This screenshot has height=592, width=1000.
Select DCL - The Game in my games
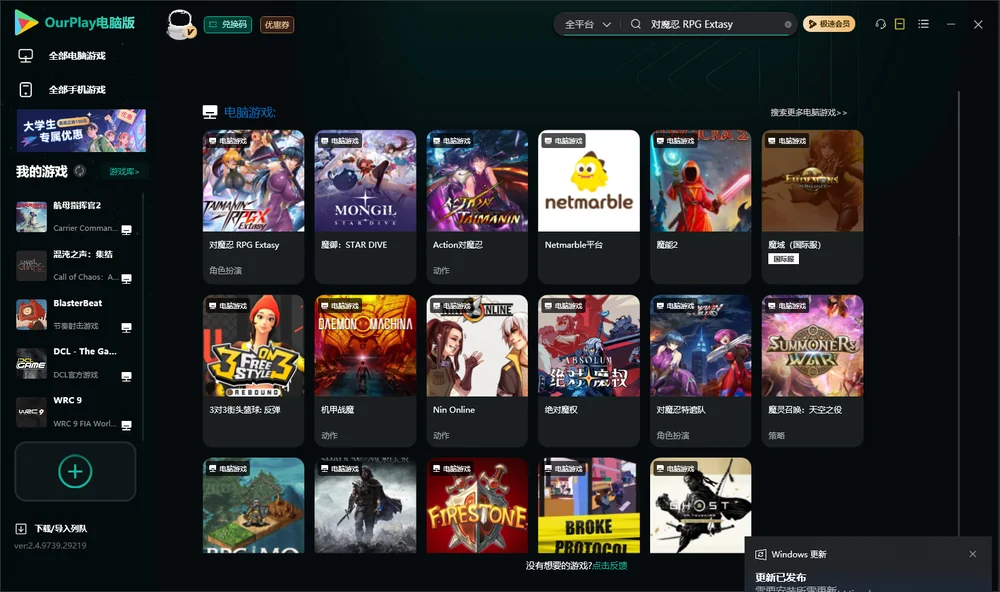(75, 363)
